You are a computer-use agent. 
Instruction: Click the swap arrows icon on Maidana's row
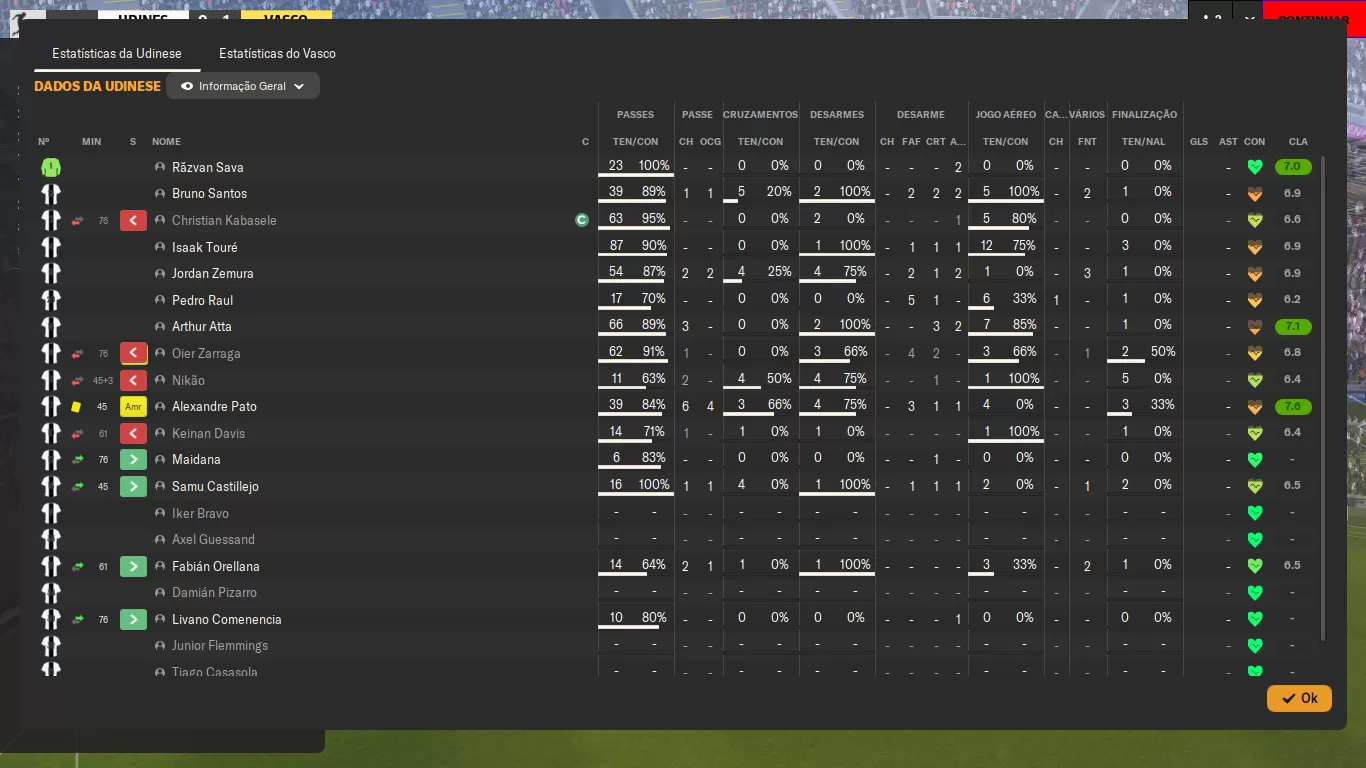click(x=77, y=460)
